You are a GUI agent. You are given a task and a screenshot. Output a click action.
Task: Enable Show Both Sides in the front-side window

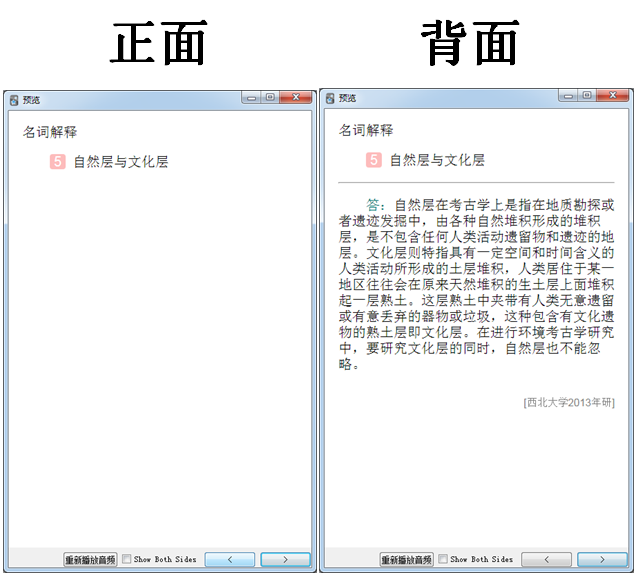[127, 559]
